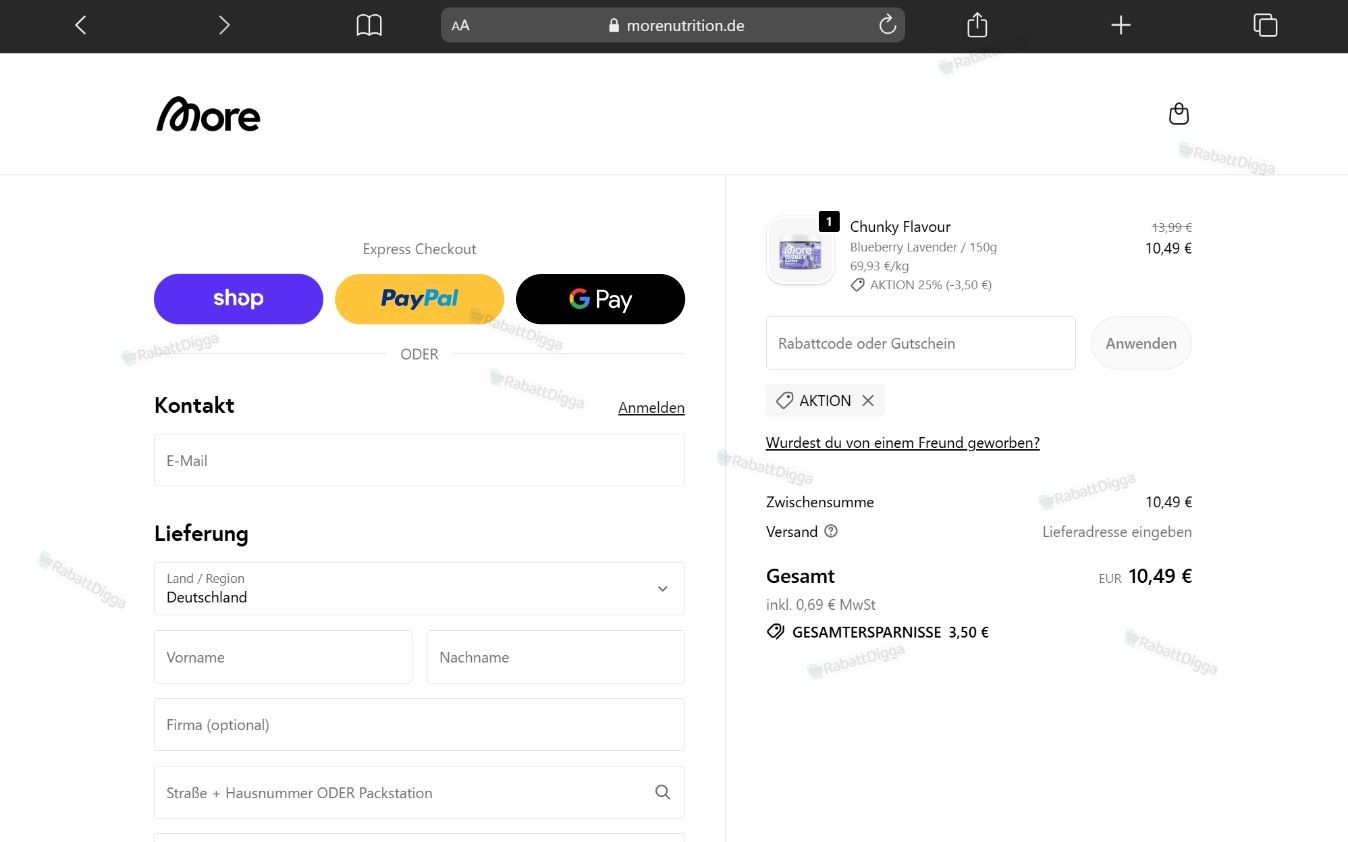Click the 'AKTION 25% (-3,50 €)' discount line

[921, 285]
